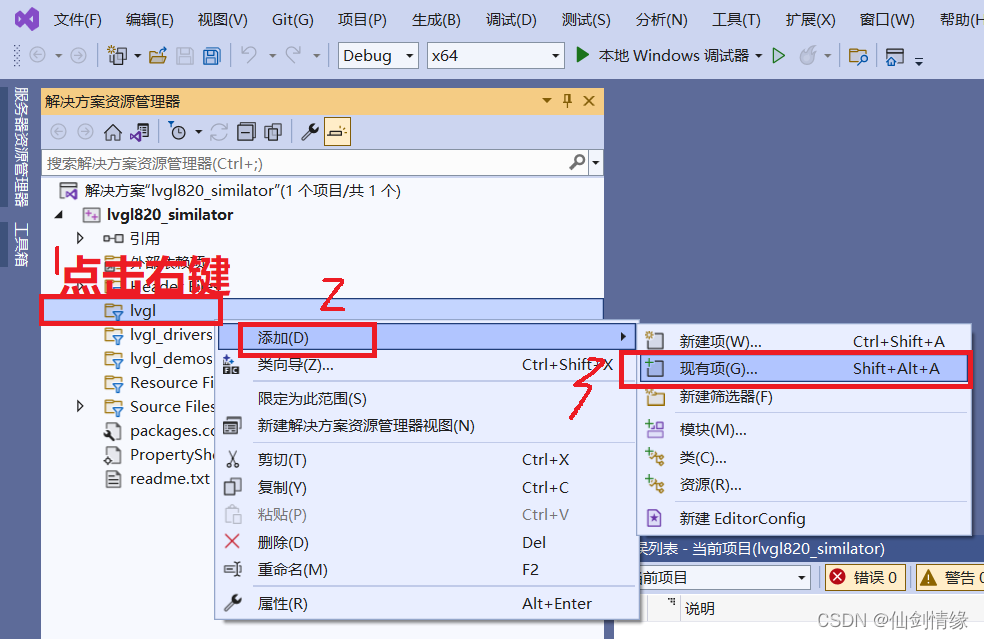The height and width of the screenshot is (639, 984).
Task: Choose 新建 EditorConfig in submenu
Action: [804, 518]
